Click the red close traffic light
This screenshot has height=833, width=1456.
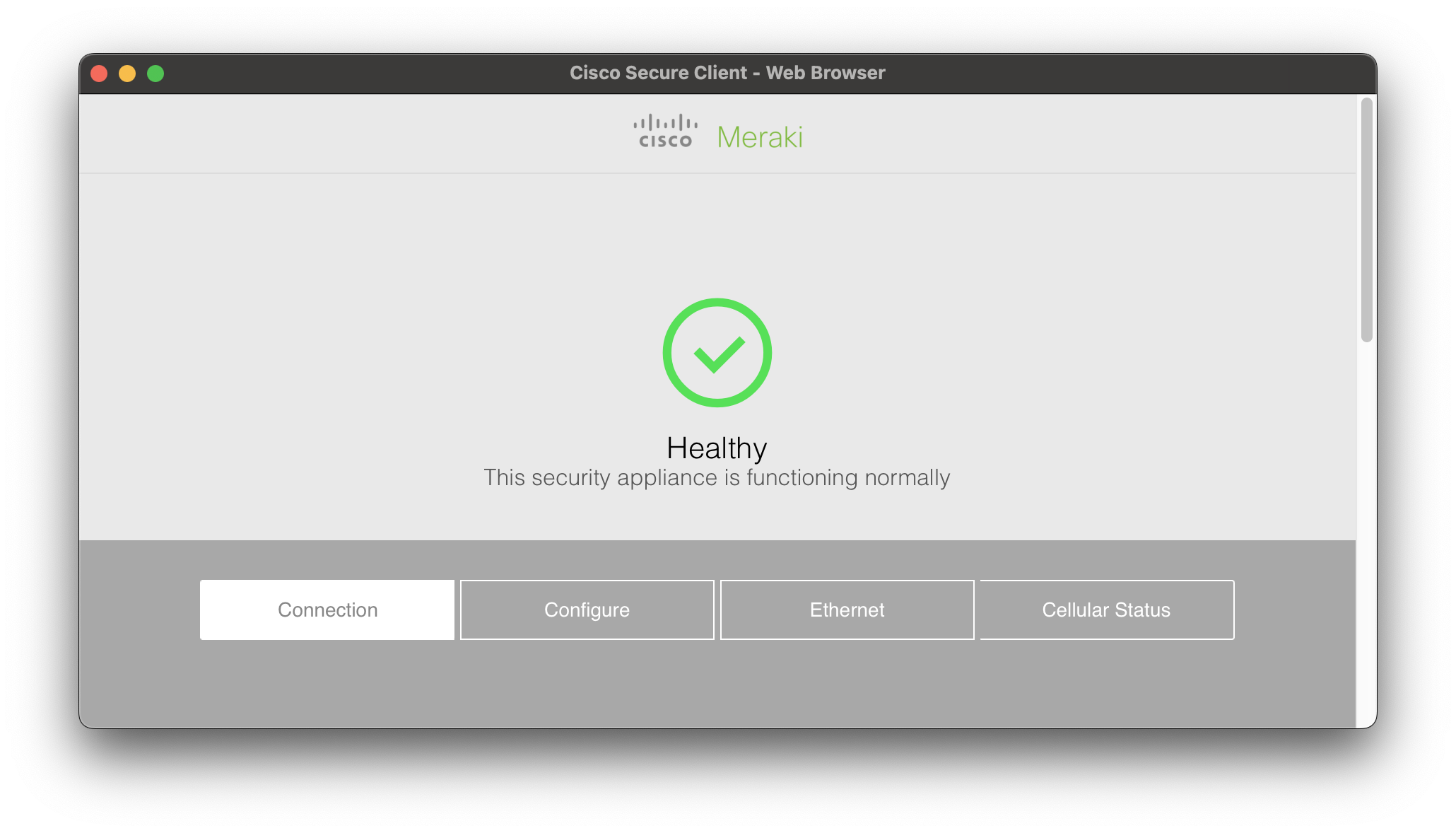coord(100,73)
